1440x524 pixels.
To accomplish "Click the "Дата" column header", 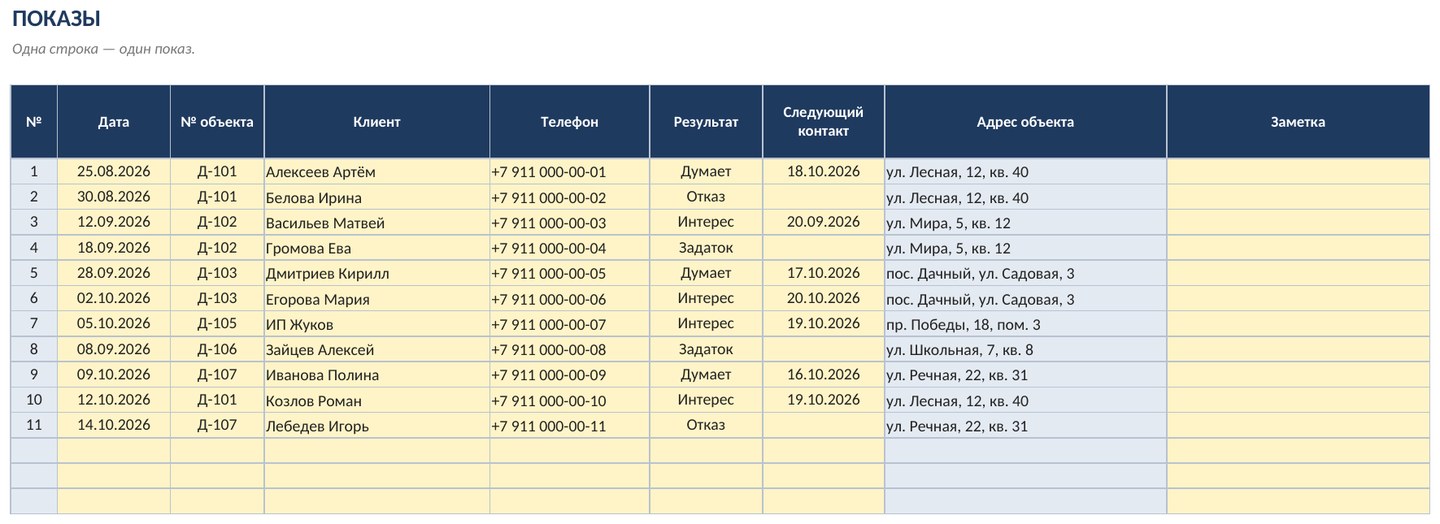I will 113,122.
